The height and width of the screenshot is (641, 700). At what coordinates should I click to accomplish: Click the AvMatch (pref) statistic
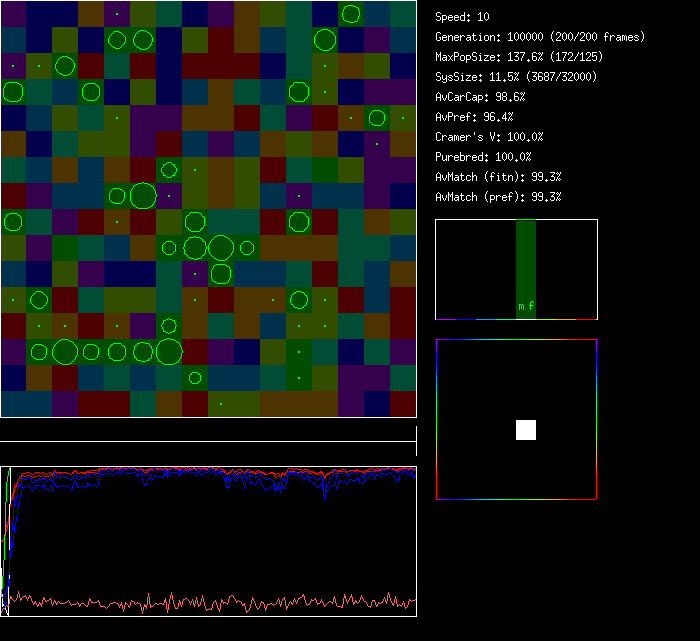(x=498, y=197)
